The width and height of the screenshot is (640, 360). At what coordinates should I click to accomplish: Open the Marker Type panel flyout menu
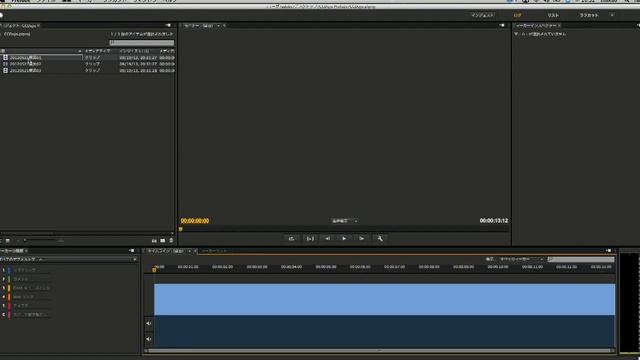[x=132, y=251]
